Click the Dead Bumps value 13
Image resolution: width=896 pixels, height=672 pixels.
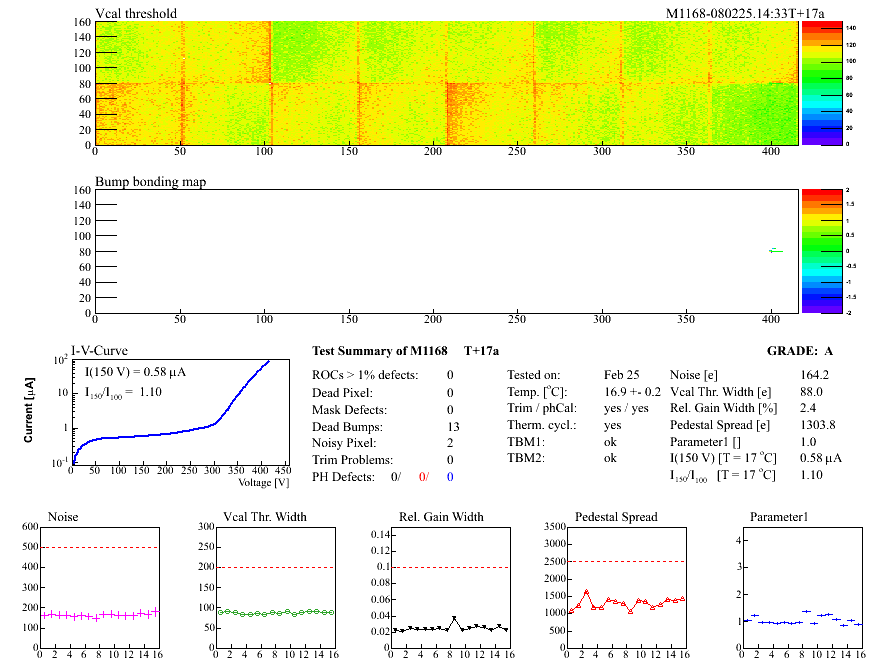[x=450, y=426]
